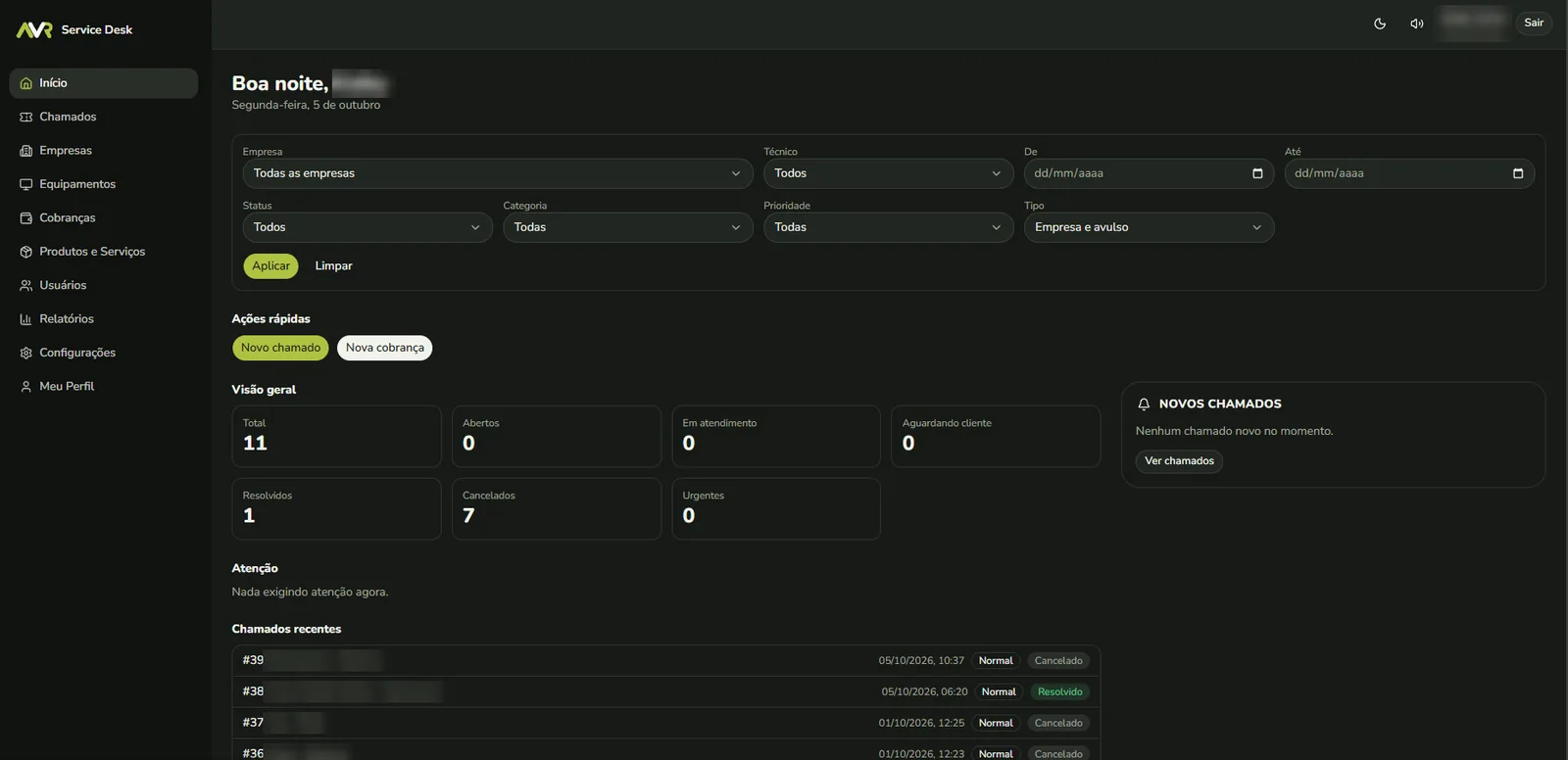Click the Empresas building icon

pyautogui.click(x=26, y=151)
